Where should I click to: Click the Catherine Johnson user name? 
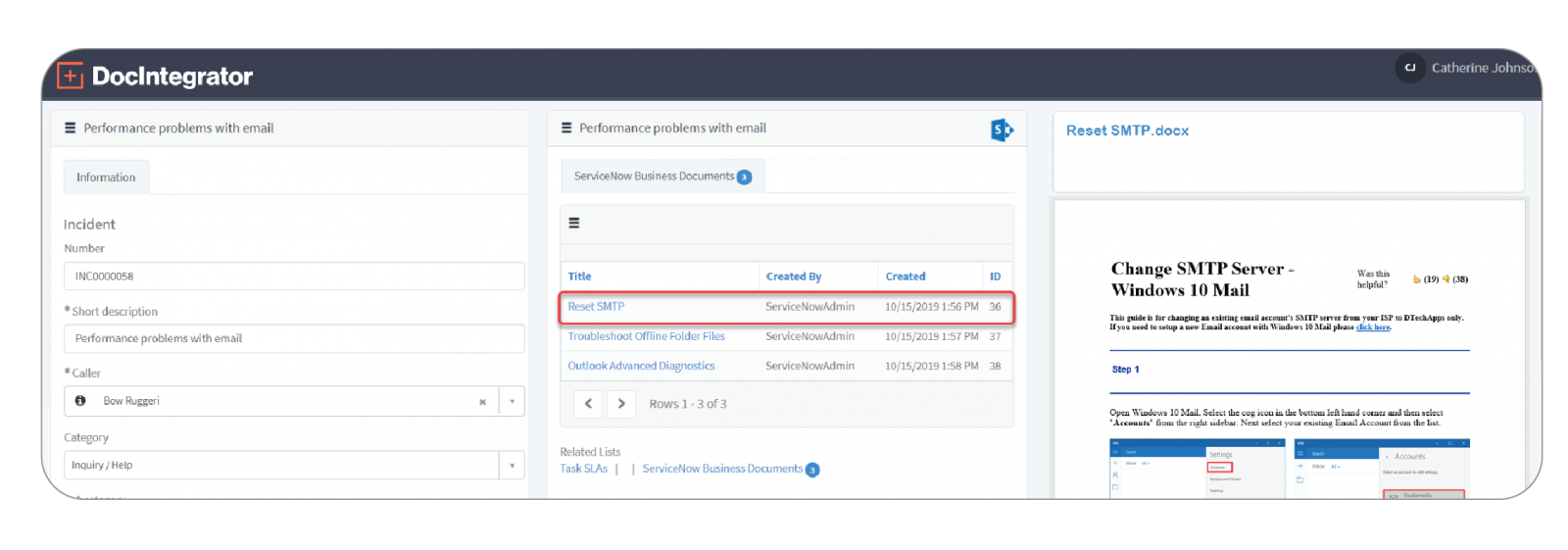click(x=1482, y=68)
